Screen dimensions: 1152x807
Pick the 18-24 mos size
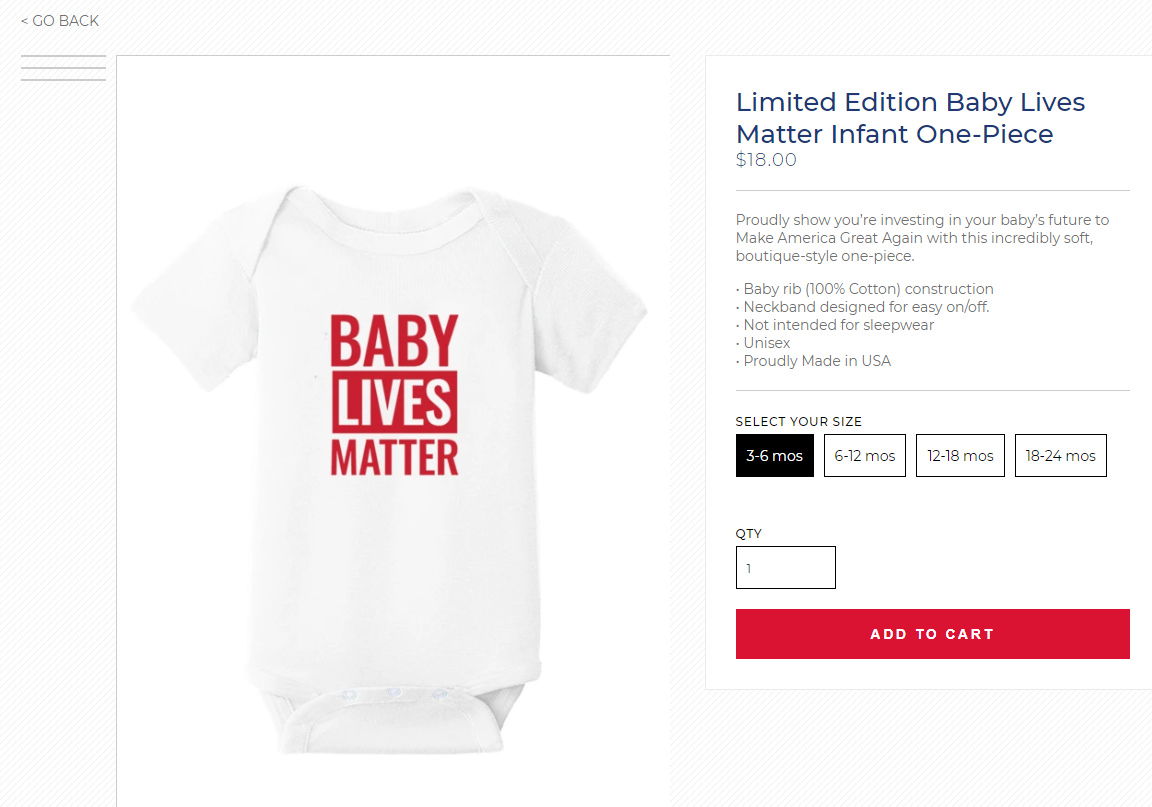pos(1060,456)
